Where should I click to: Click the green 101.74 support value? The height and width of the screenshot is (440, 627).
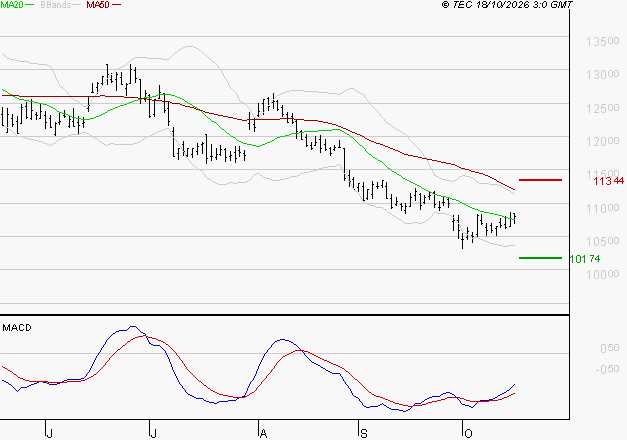(x=585, y=259)
